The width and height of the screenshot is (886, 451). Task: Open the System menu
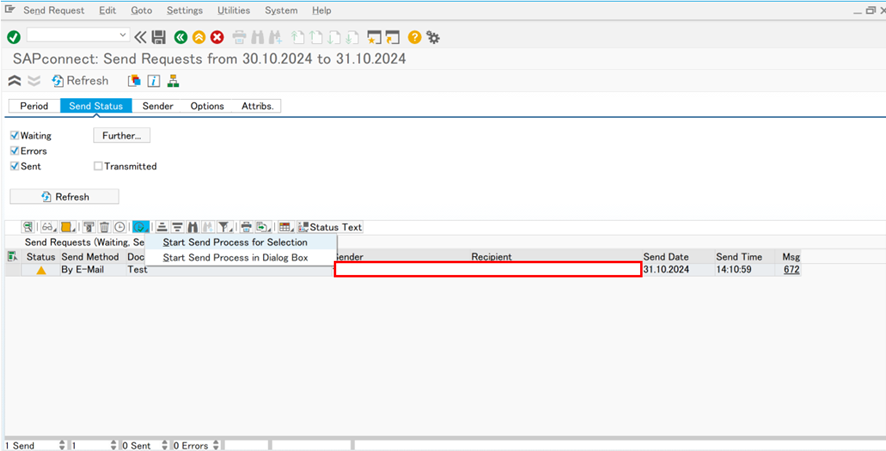(281, 10)
